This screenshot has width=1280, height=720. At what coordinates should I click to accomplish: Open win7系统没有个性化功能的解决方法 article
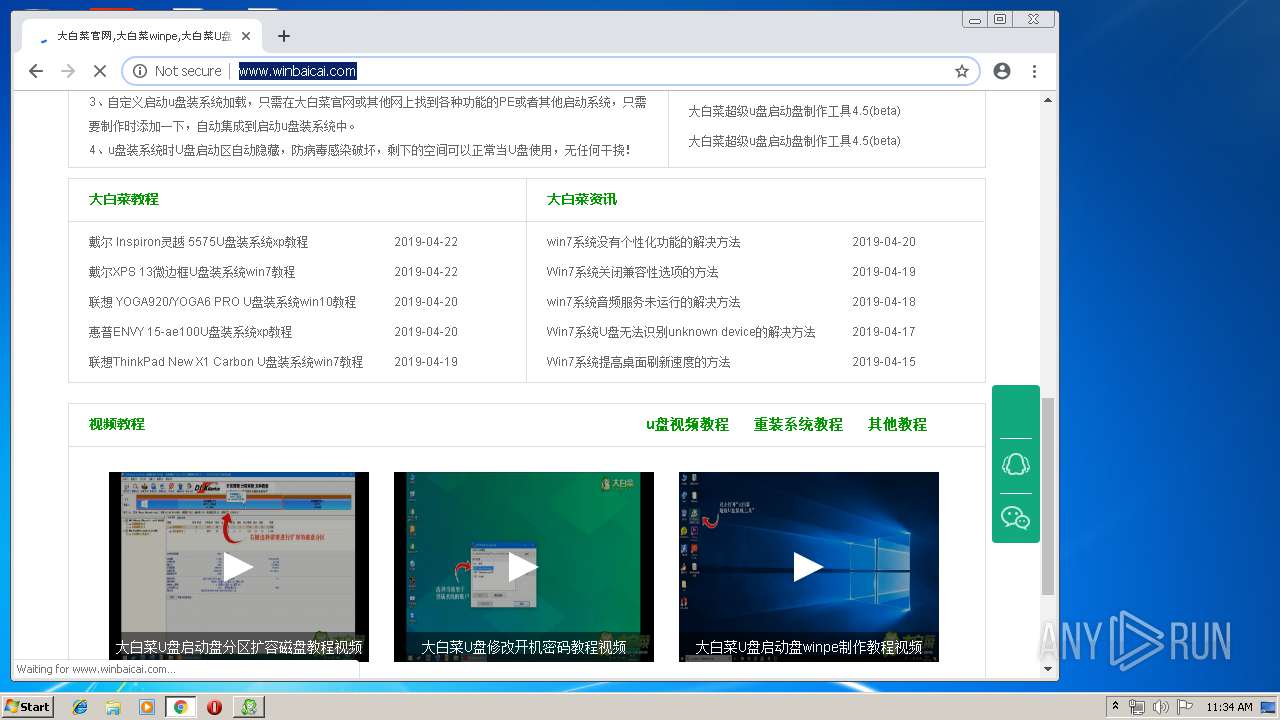pos(643,242)
